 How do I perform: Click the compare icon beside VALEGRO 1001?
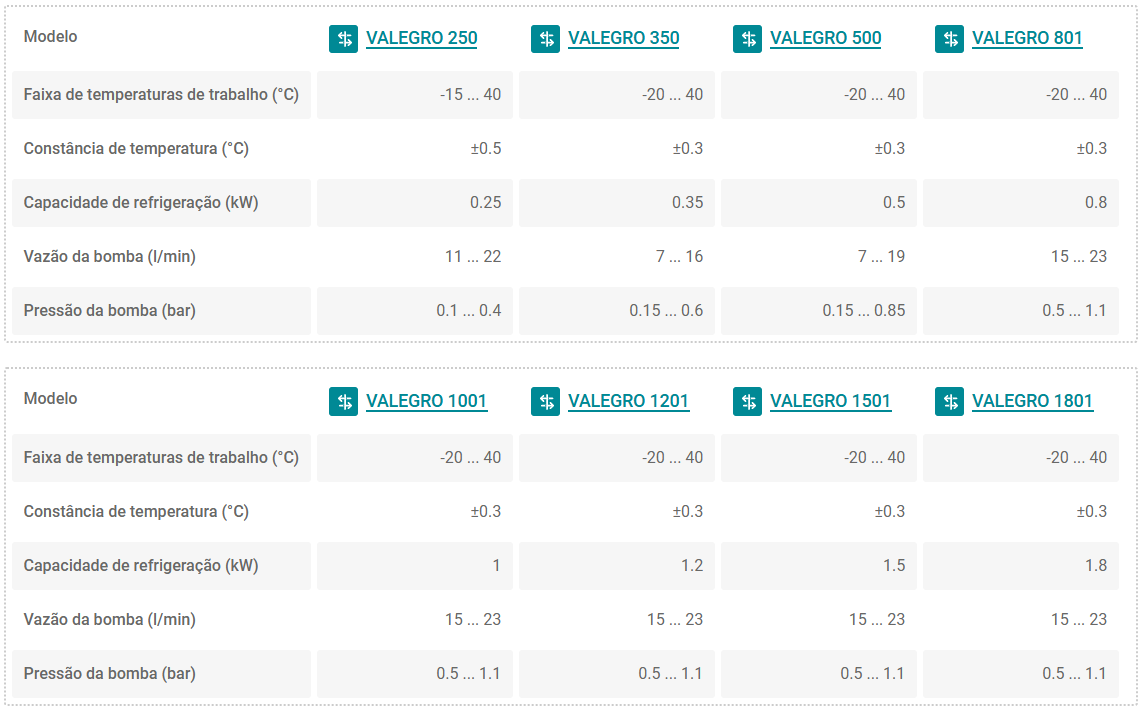click(343, 401)
